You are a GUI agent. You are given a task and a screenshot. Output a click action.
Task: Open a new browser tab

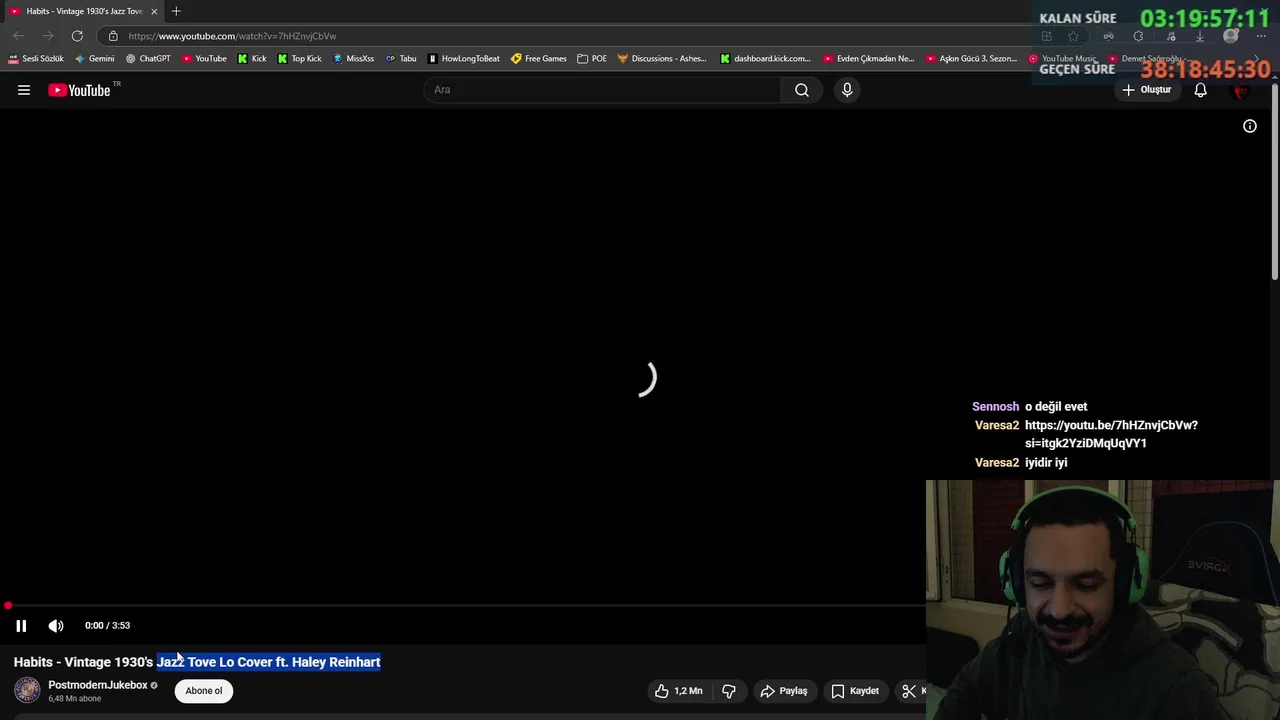(176, 11)
